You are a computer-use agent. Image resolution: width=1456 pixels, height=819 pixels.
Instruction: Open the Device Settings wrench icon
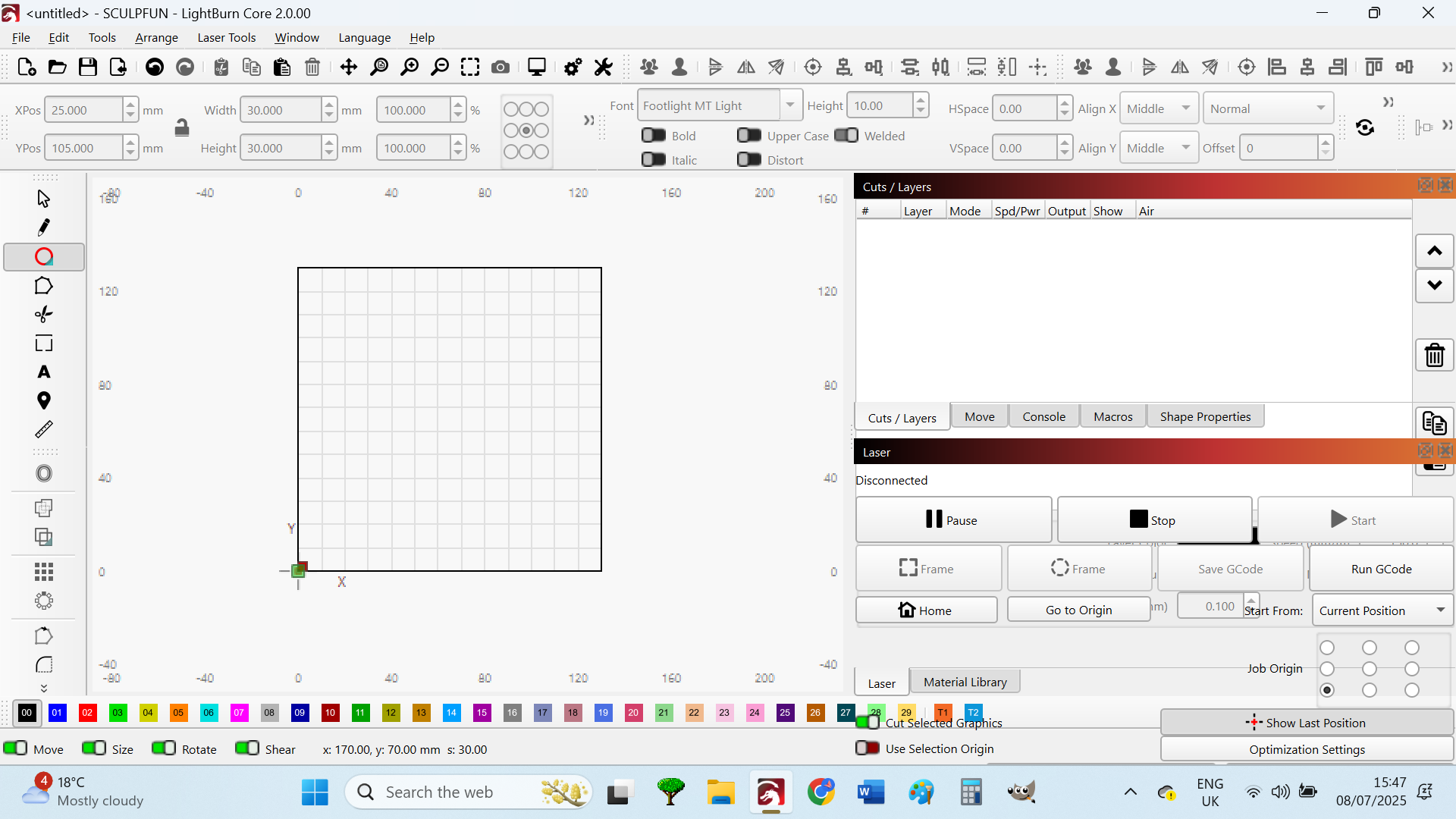[604, 67]
